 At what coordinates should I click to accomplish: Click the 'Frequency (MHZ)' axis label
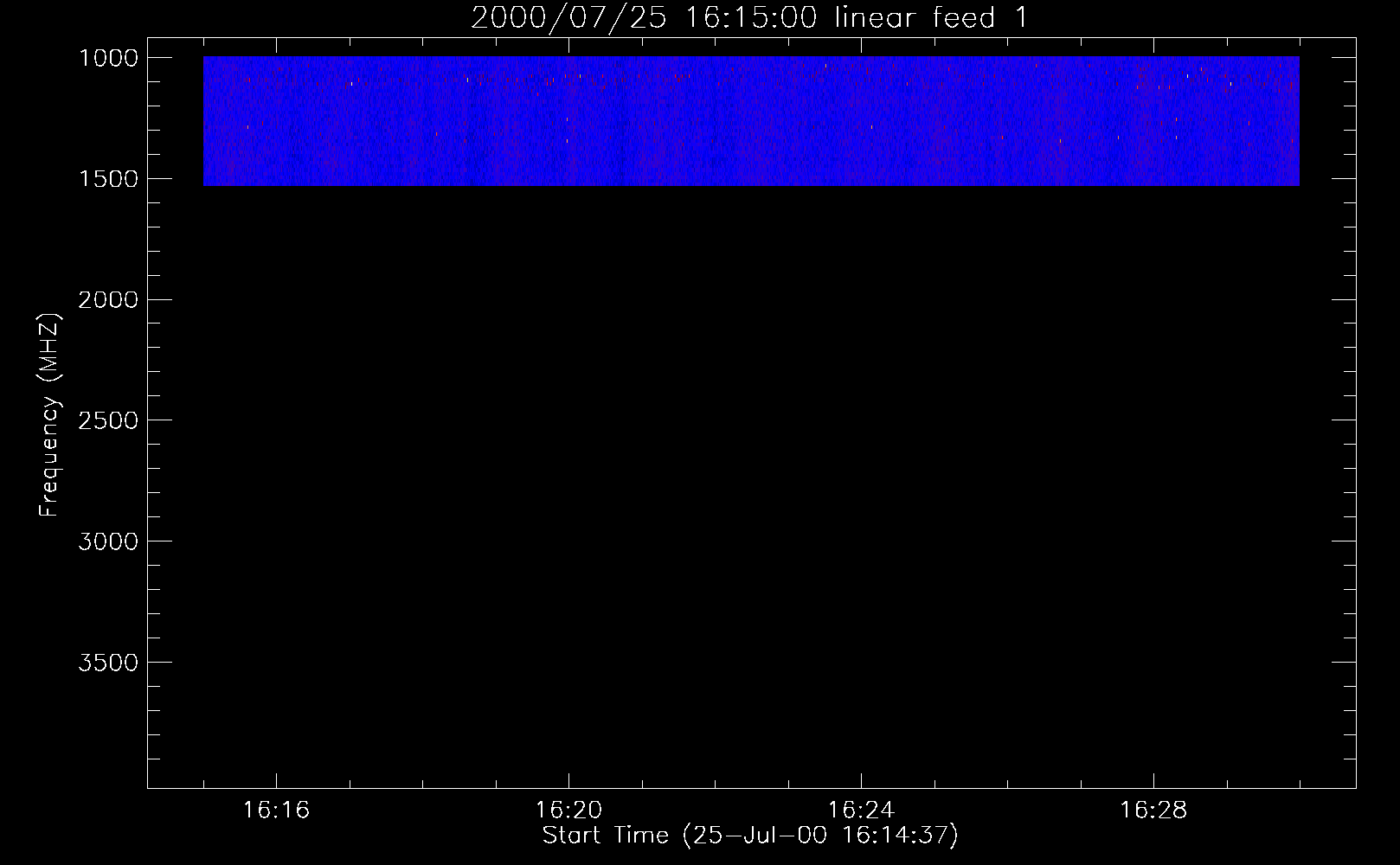coord(49,415)
